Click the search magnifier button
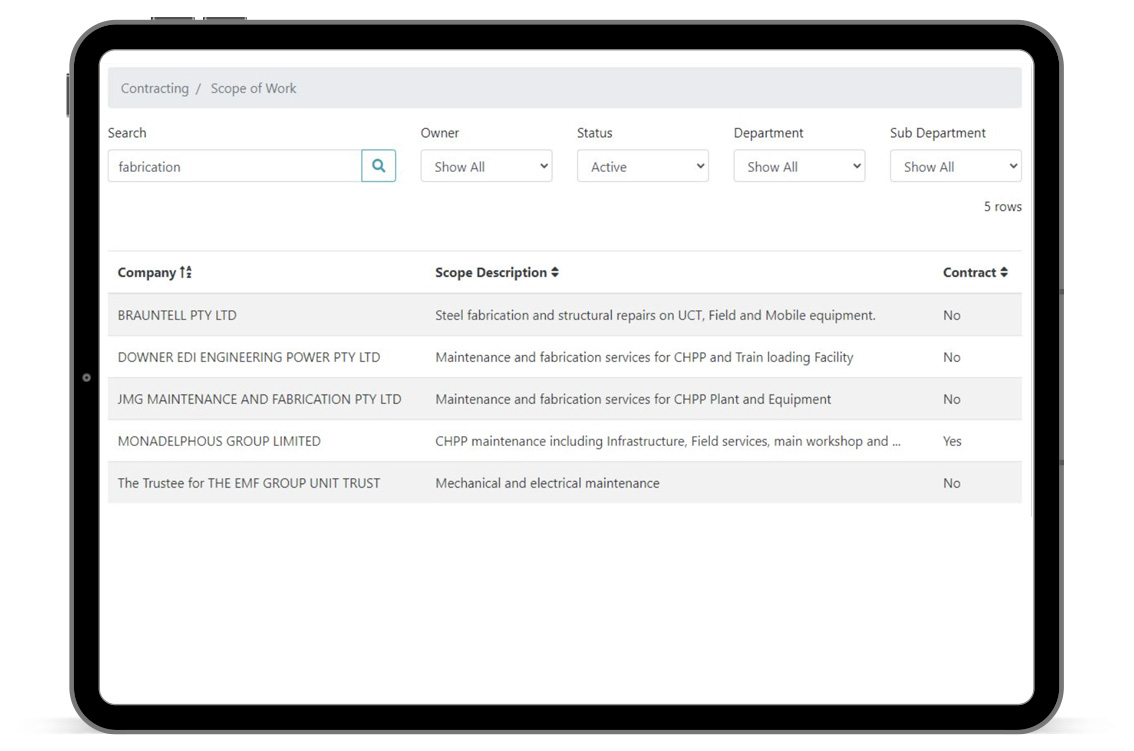The width and height of the screenshot is (1134, 751). click(378, 166)
